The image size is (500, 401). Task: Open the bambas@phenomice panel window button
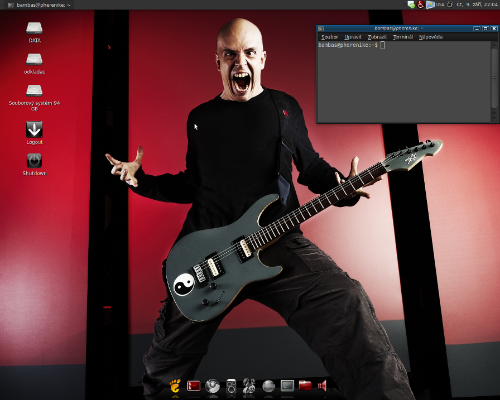pyautogui.click(x=39, y=5)
